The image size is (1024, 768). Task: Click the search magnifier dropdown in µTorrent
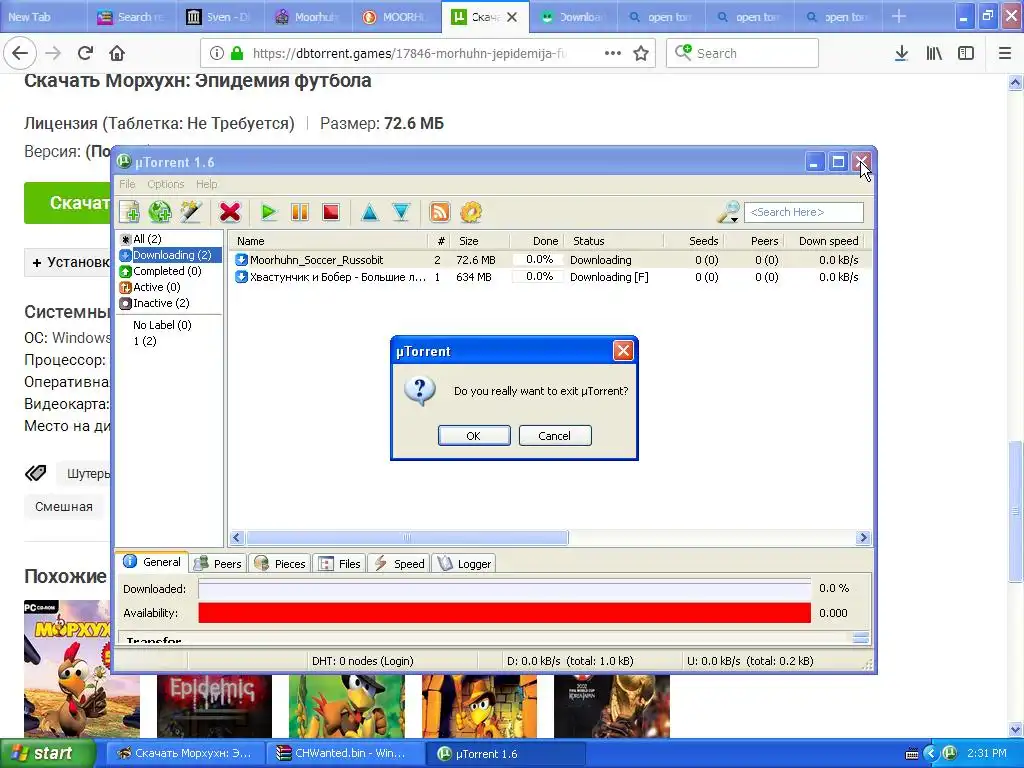728,212
